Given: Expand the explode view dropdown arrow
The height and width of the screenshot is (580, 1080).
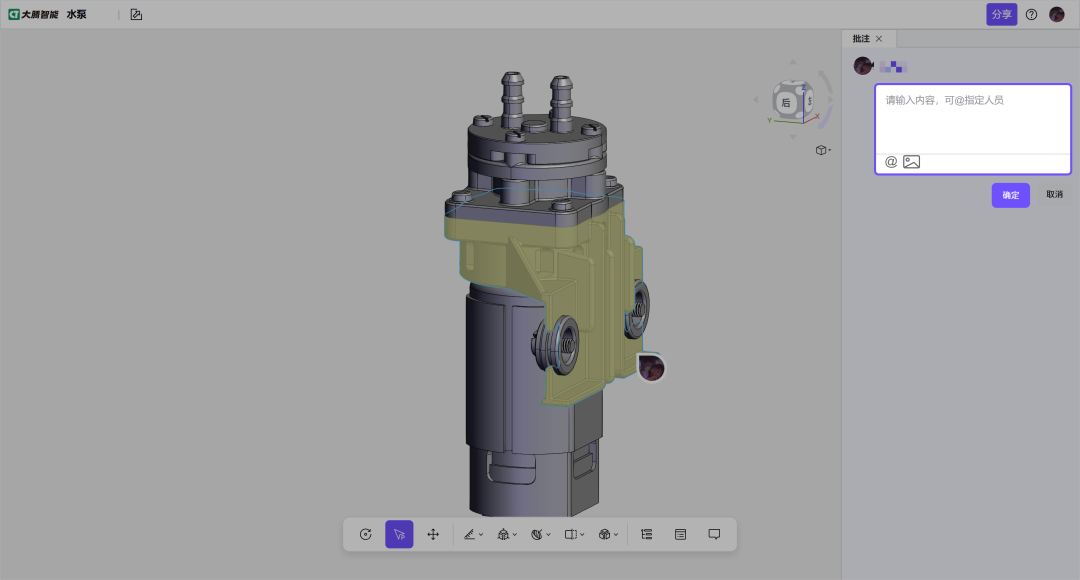Looking at the screenshot, I should (515, 535).
